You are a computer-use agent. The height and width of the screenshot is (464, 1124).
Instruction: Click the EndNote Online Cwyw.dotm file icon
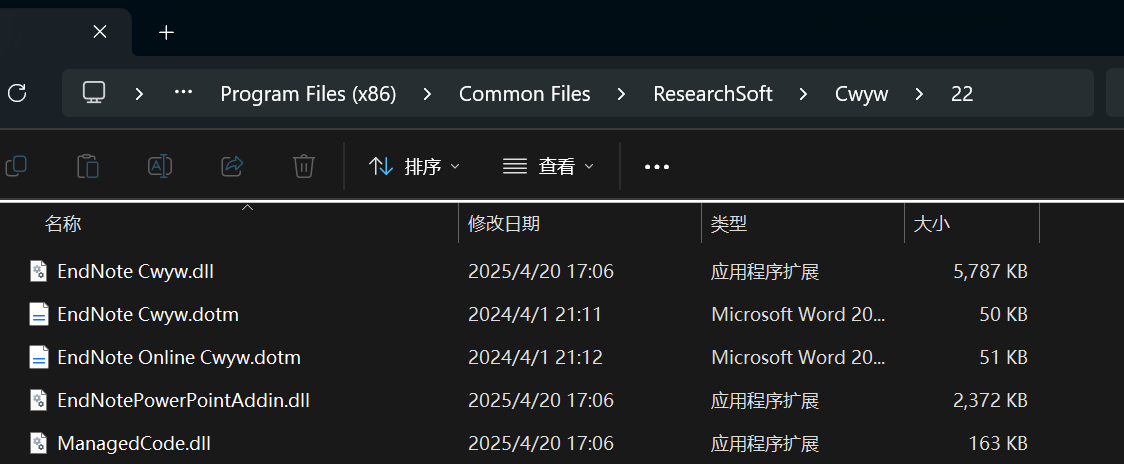point(38,357)
